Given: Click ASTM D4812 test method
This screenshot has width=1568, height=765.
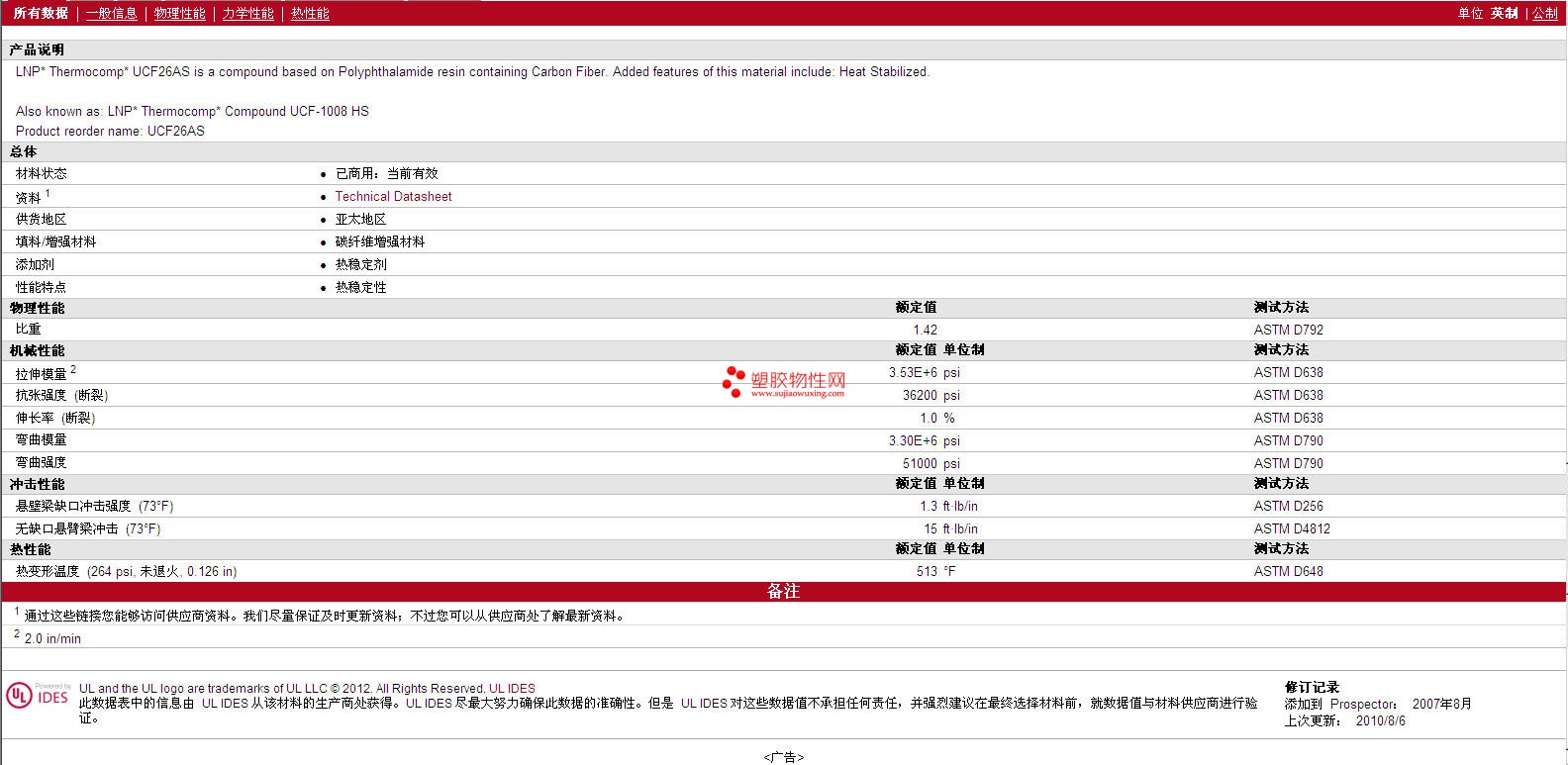Looking at the screenshot, I should coord(1292,528).
